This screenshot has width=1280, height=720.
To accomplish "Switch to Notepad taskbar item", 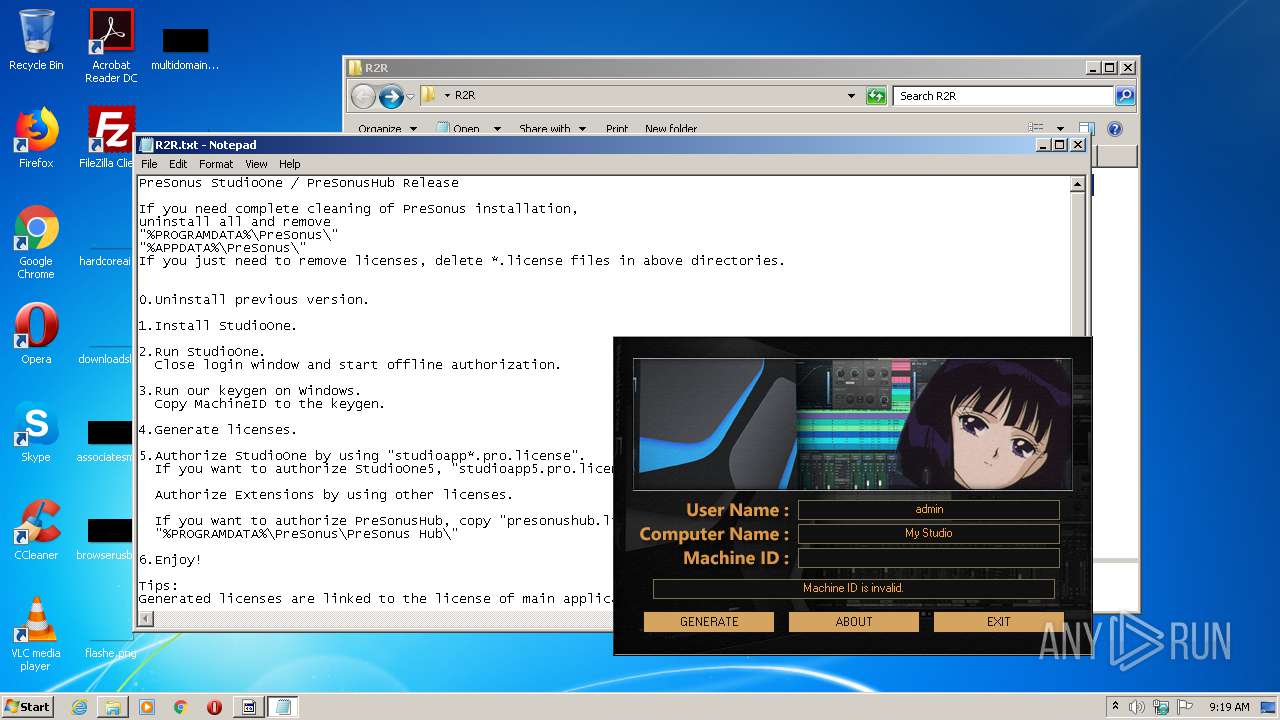I will [283, 707].
